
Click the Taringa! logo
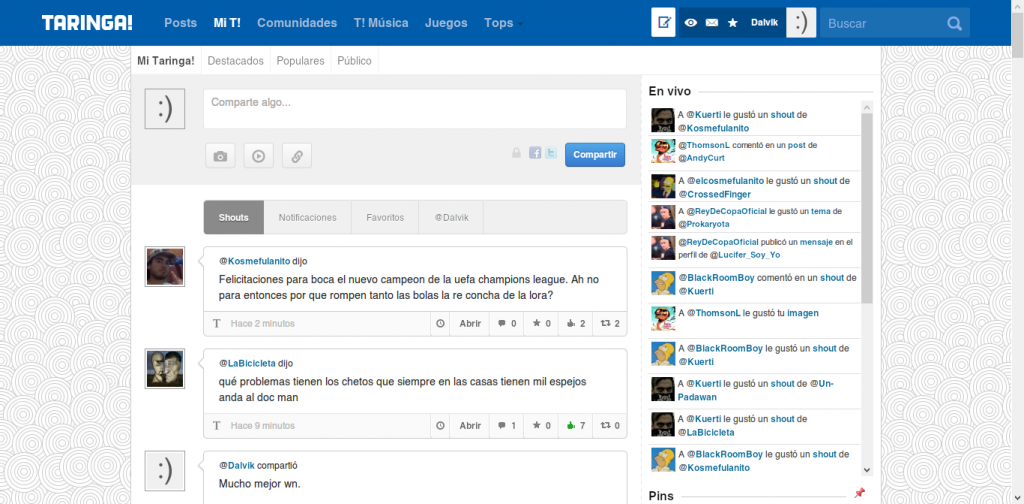click(x=87, y=23)
